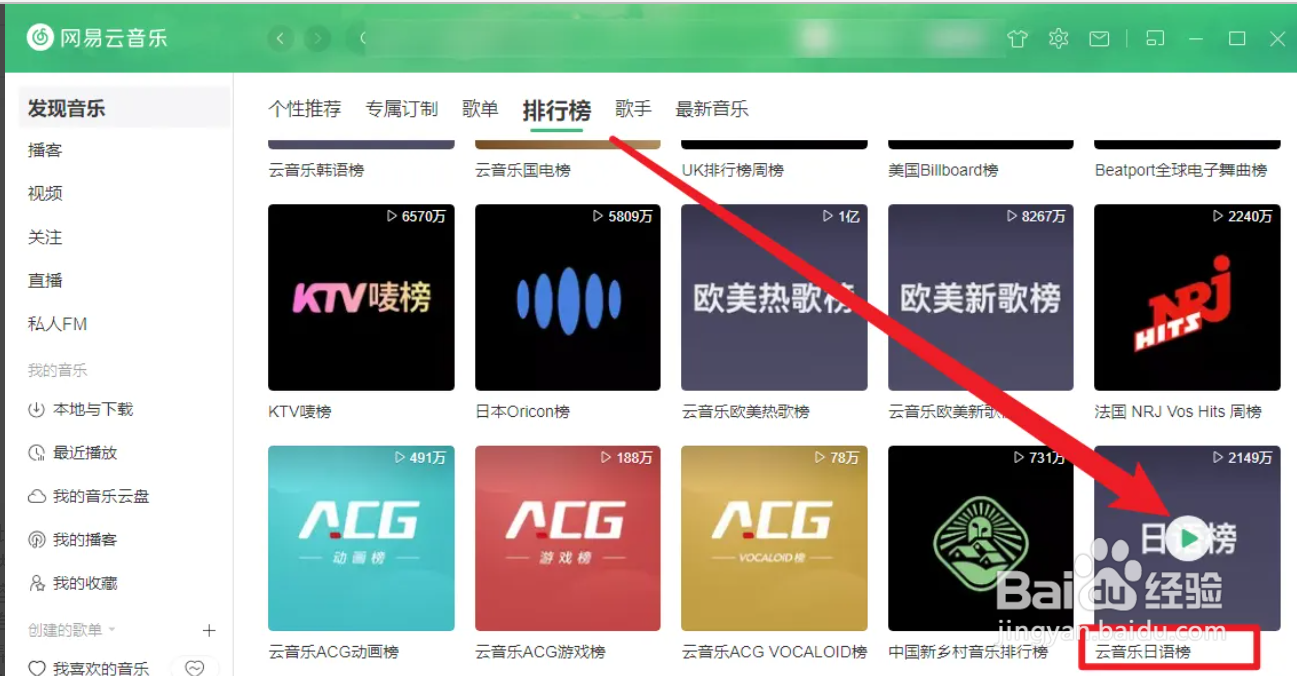Click the Beatport全球电子舞曲榜 title
Viewport: 1297px width, 676px height.
tap(1181, 171)
